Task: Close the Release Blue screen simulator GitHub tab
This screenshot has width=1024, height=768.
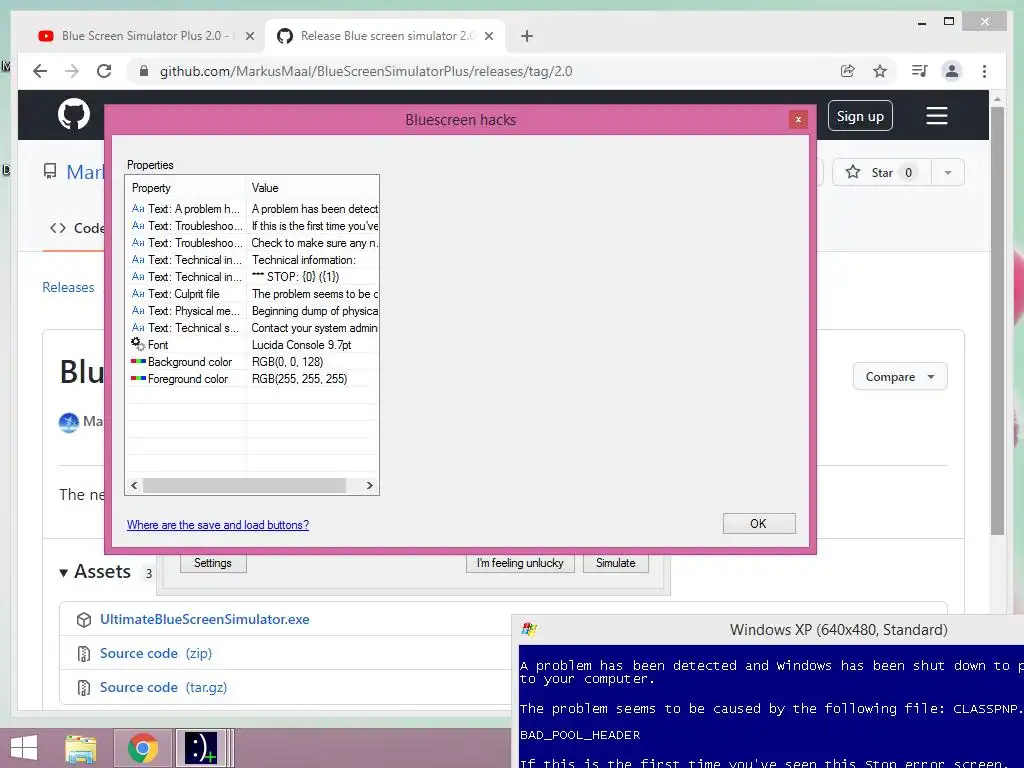Action: click(x=488, y=36)
